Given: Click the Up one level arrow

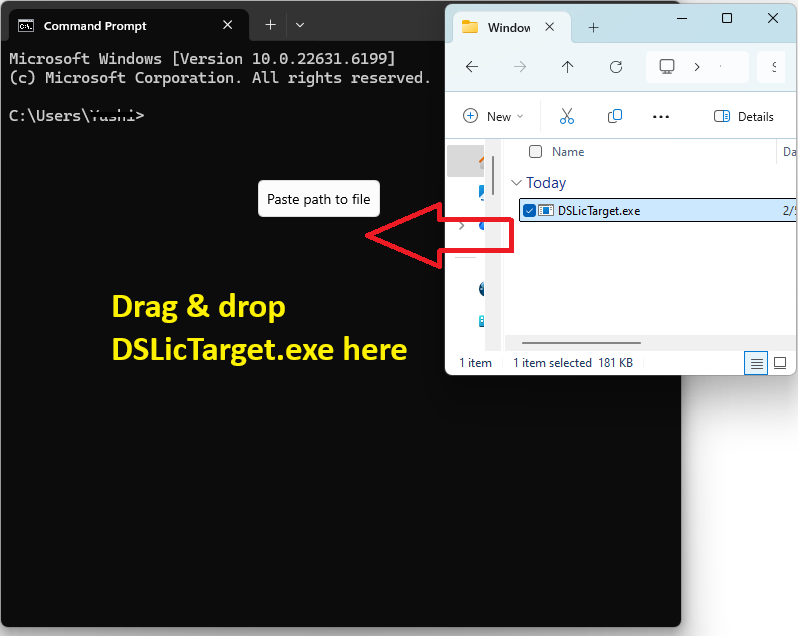Looking at the screenshot, I should pos(568,67).
